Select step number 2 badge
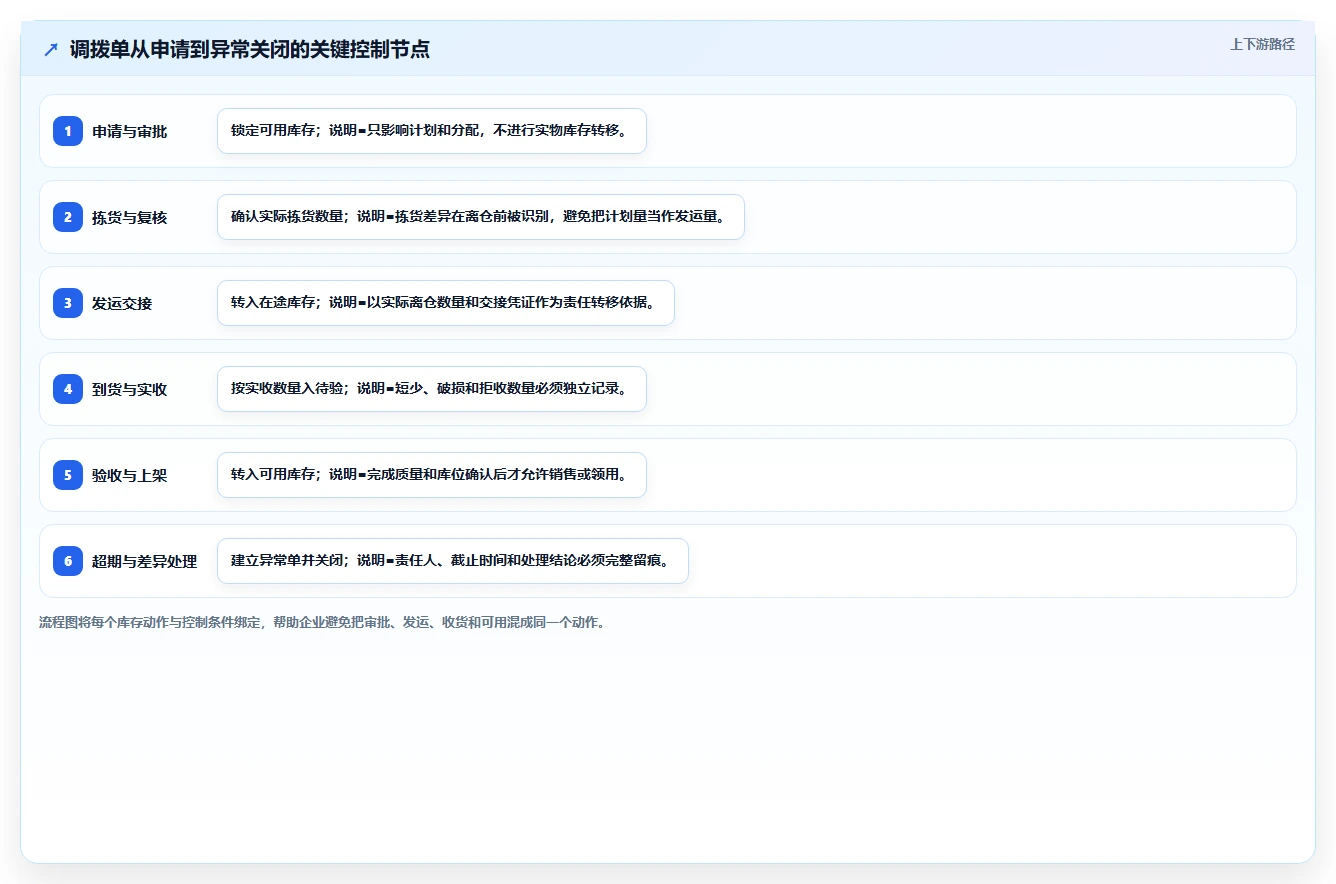Image resolution: width=1336 pixels, height=884 pixels. 68,217
